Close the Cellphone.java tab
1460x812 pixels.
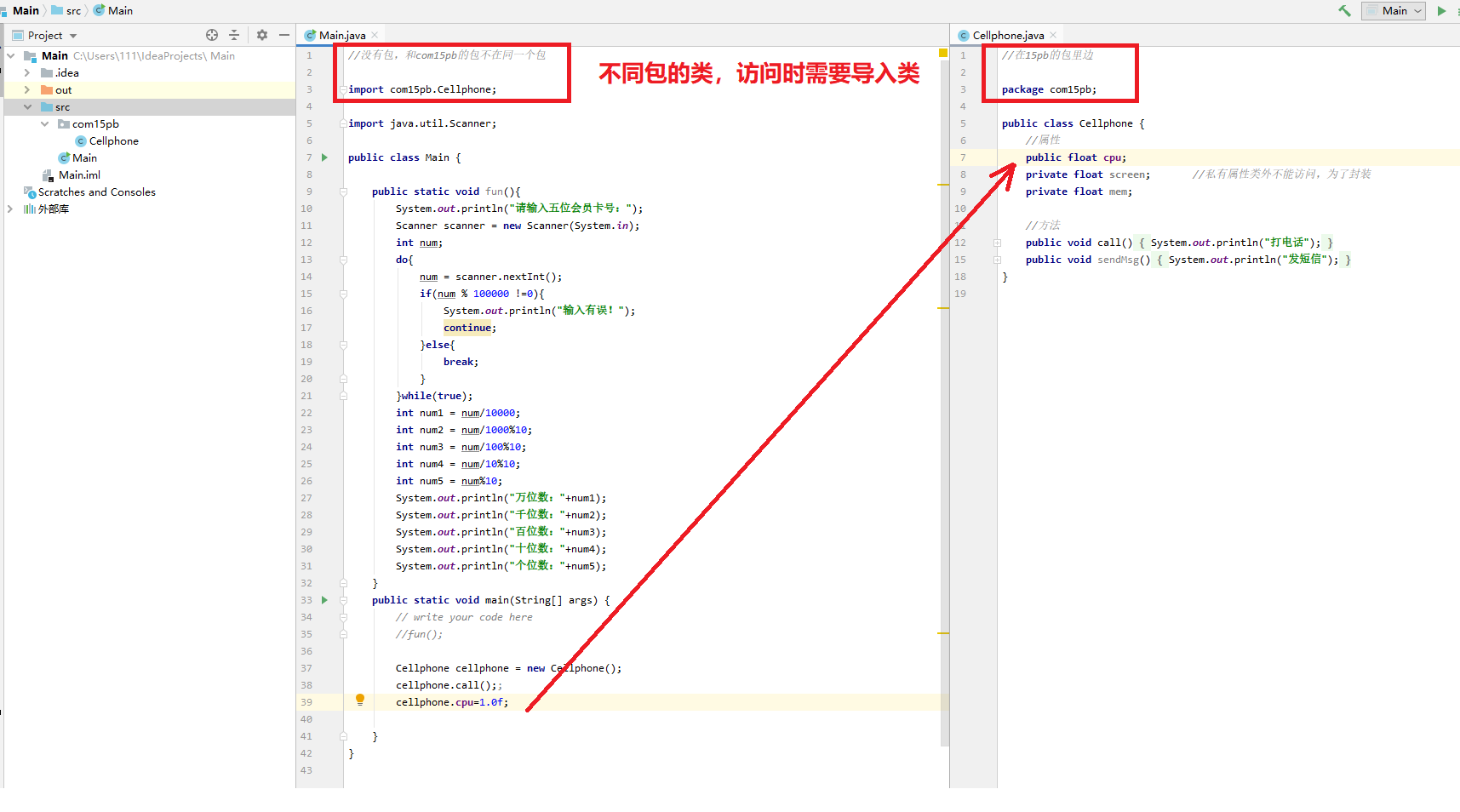(1053, 35)
